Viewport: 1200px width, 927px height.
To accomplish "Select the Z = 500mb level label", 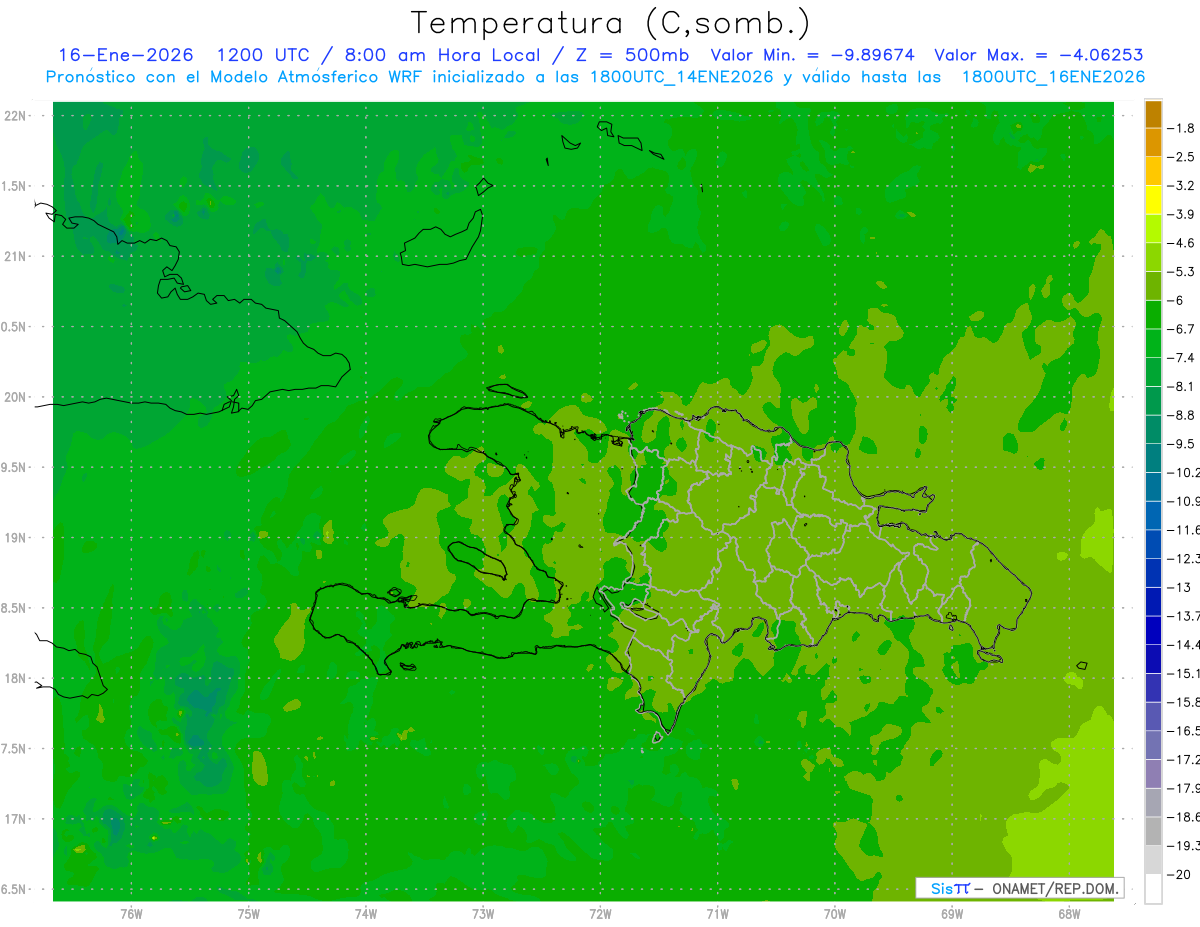I will [633, 55].
